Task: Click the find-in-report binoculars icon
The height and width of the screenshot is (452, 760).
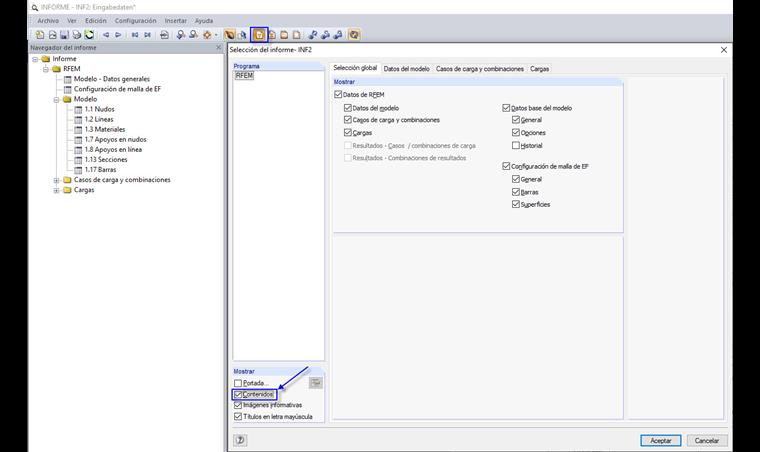Action: (x=241, y=35)
